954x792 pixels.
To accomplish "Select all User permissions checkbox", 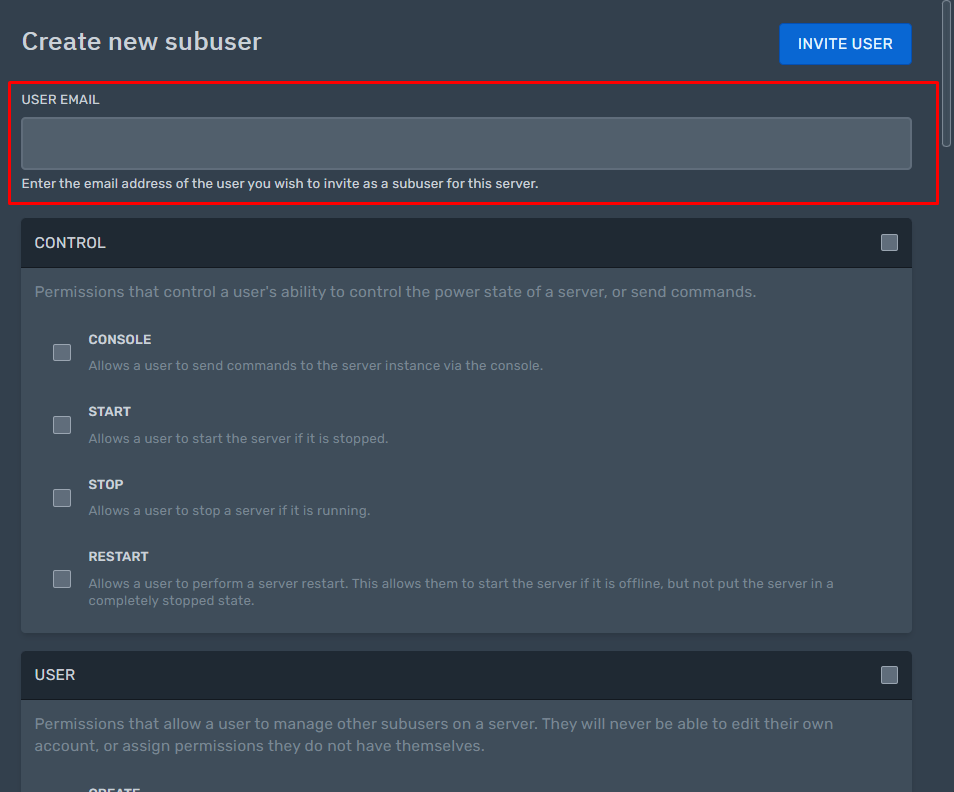I will [889, 675].
